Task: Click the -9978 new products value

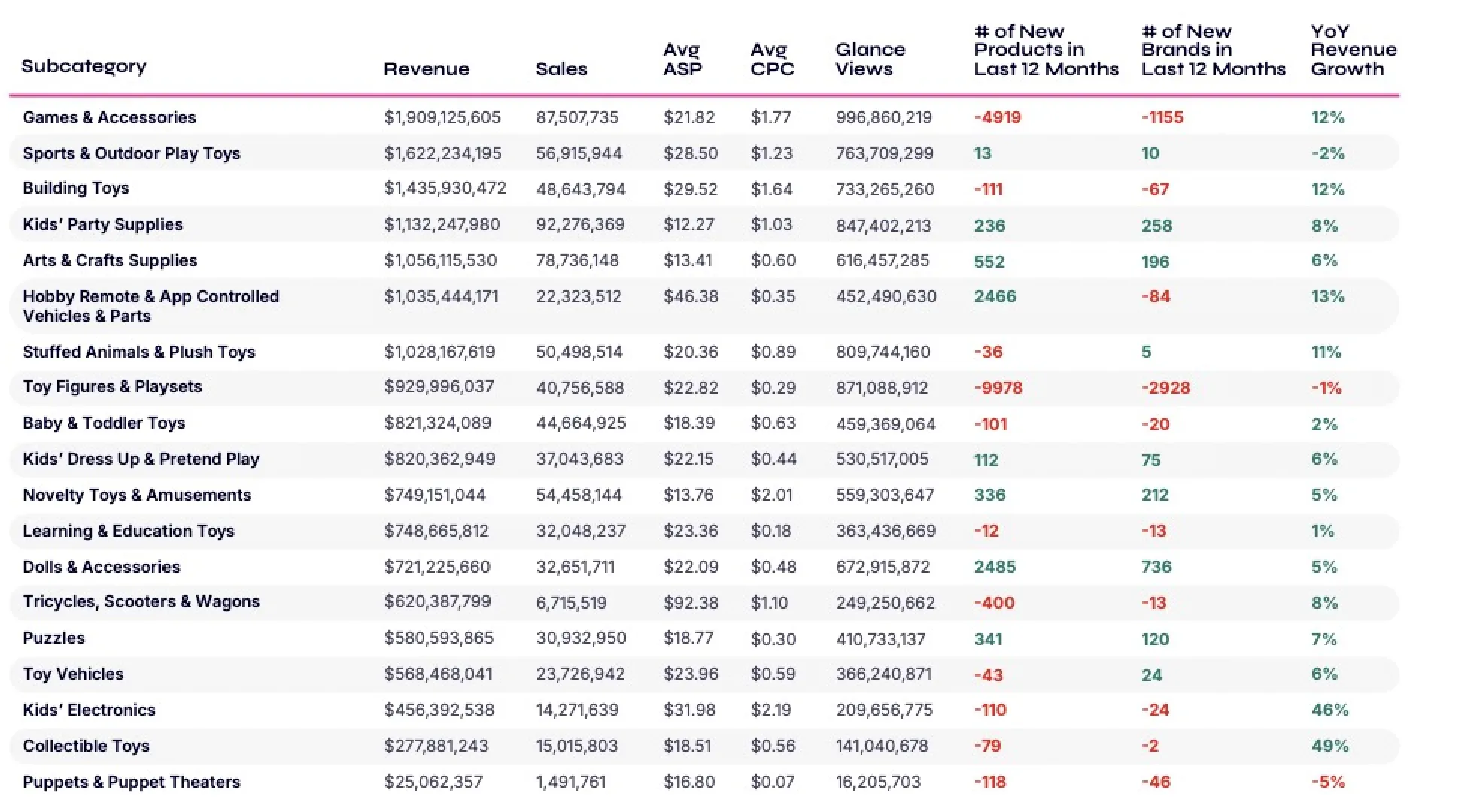Action: (x=998, y=389)
